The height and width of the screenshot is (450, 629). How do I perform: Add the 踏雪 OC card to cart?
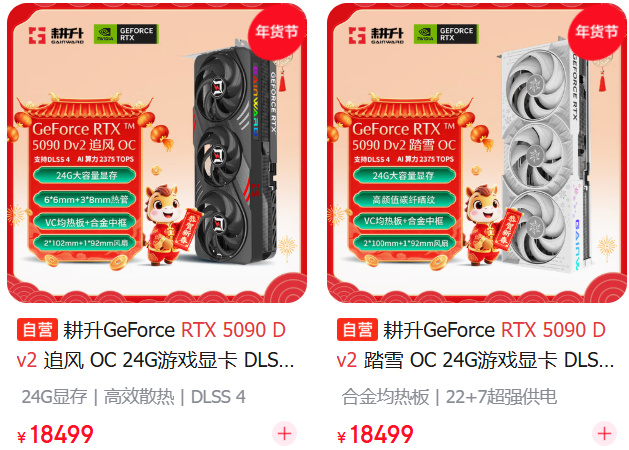604,434
